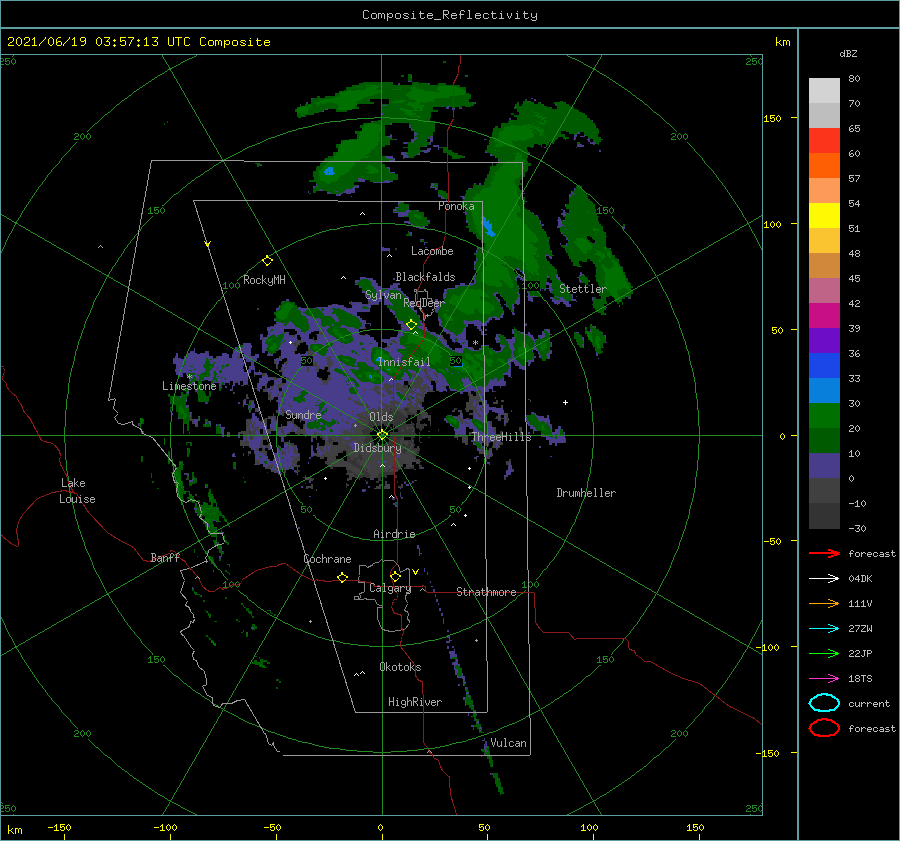The width and height of the screenshot is (900, 841).
Task: Click the green 22JP arrow legend icon
Action: pyautogui.click(x=824, y=653)
